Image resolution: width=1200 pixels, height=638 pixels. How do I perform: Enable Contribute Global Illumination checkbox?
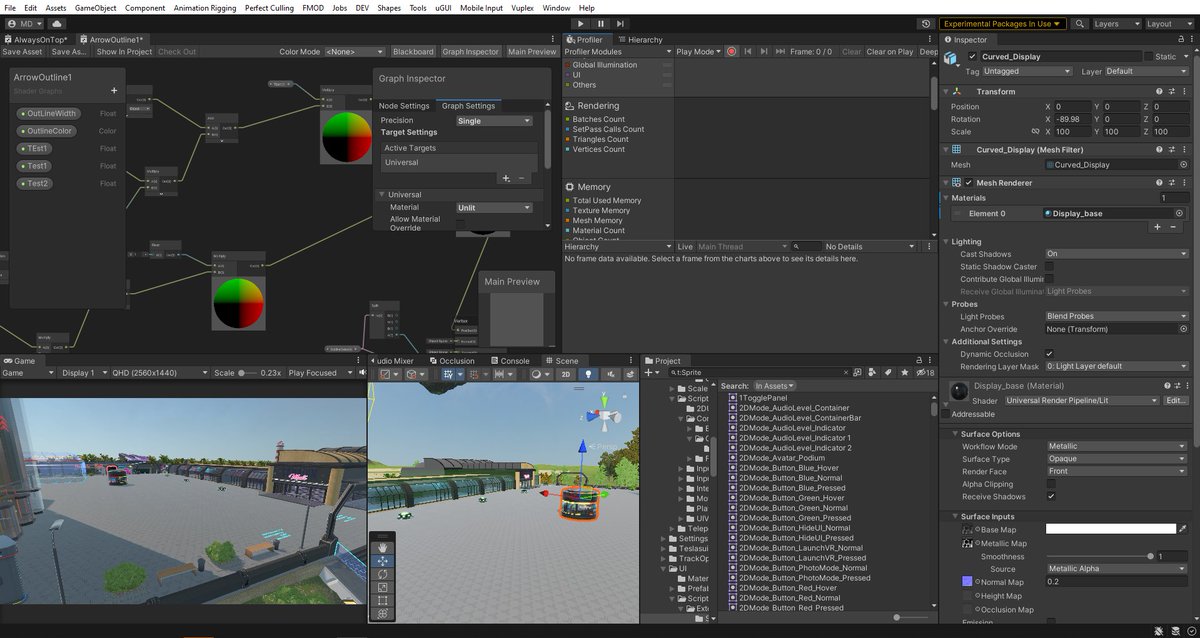1050,279
